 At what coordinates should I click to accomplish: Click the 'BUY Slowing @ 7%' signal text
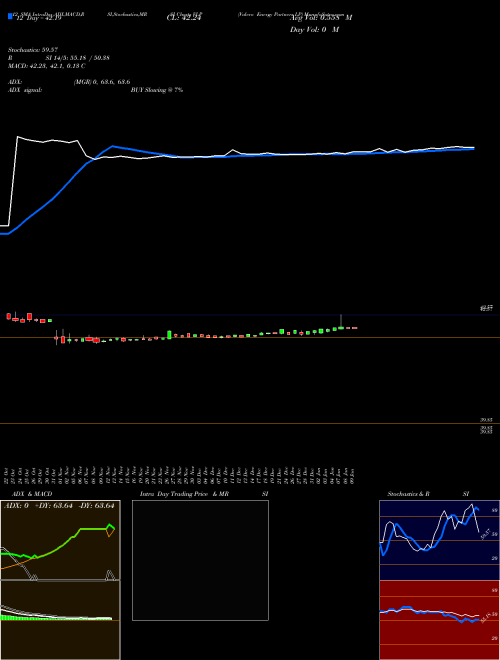click(157, 90)
